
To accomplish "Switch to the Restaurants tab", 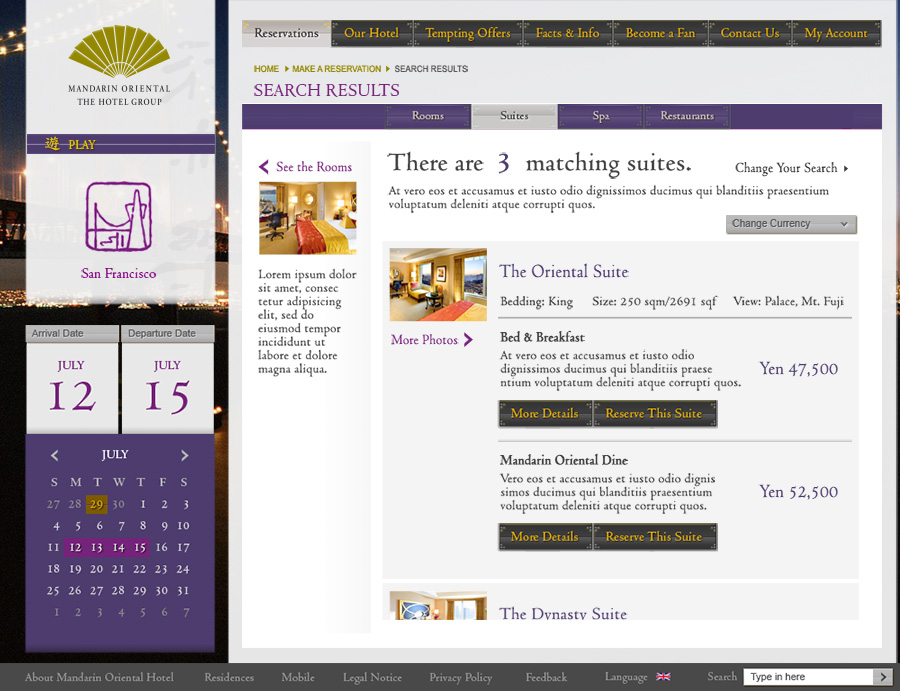I will [687, 116].
